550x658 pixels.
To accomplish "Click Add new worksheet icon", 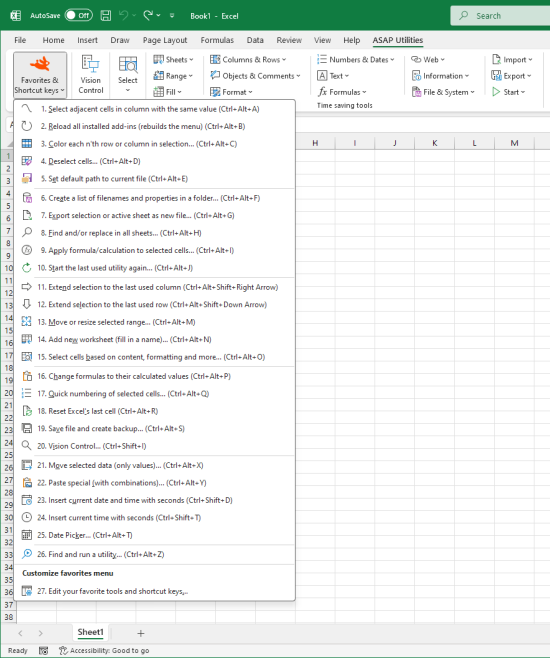I will pyautogui.click(x=26, y=339).
